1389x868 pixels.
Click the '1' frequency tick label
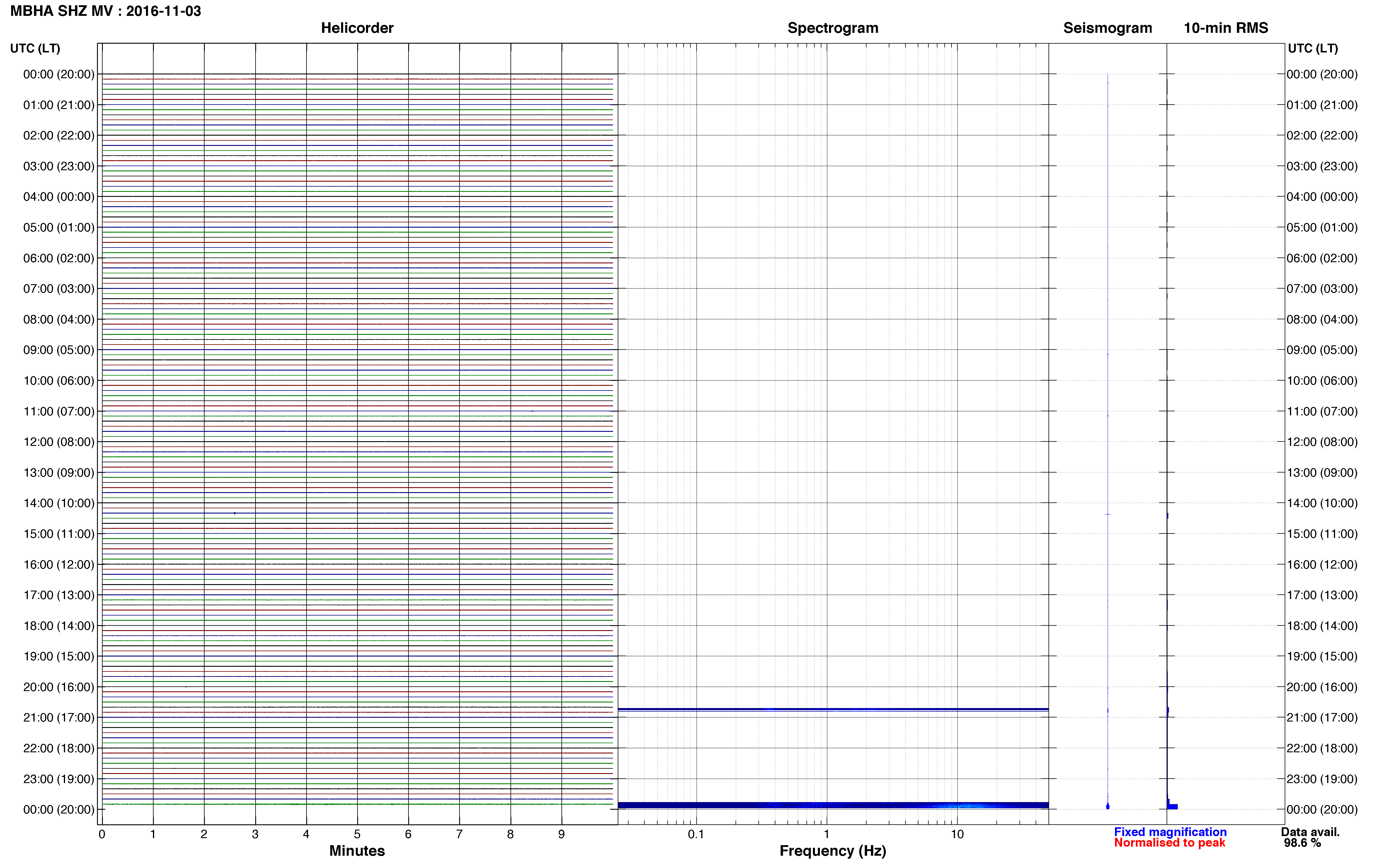tap(826, 834)
